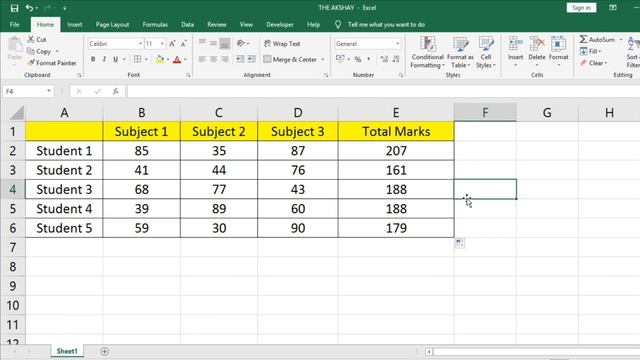Click the Format Painter brush

click(x=31, y=63)
